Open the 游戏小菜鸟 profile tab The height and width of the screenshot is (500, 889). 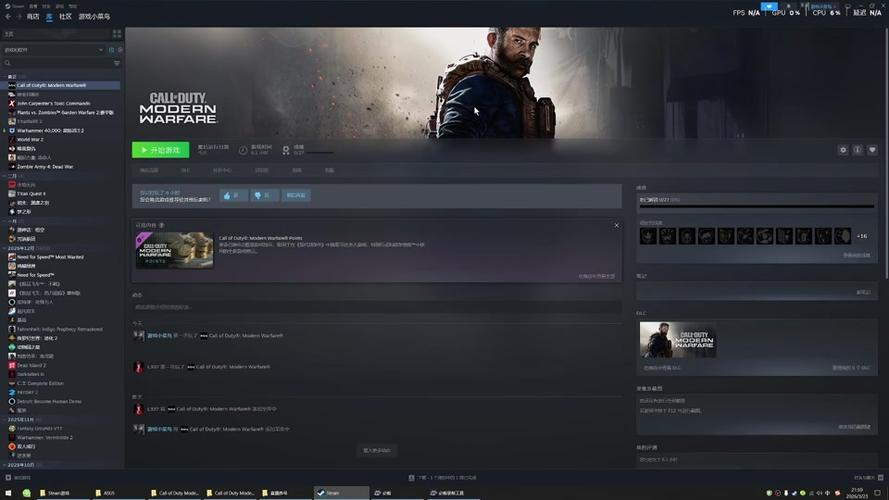click(94, 17)
